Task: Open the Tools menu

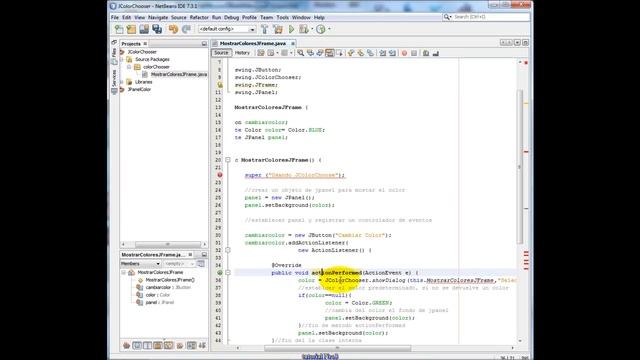Action: tap(282, 18)
